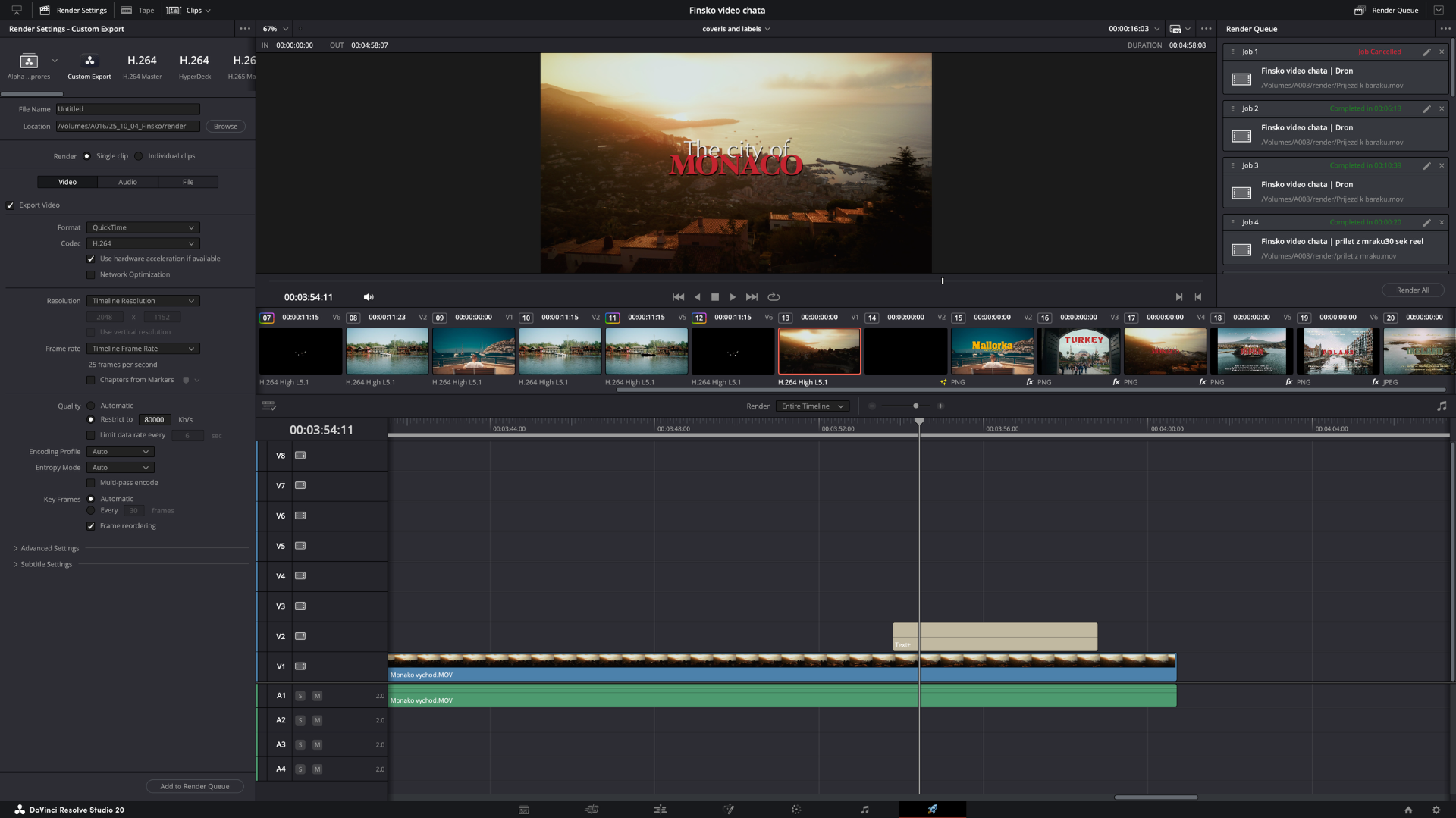Enable the Network Optimization checkbox
Image resolution: width=1456 pixels, height=818 pixels.
click(x=91, y=275)
